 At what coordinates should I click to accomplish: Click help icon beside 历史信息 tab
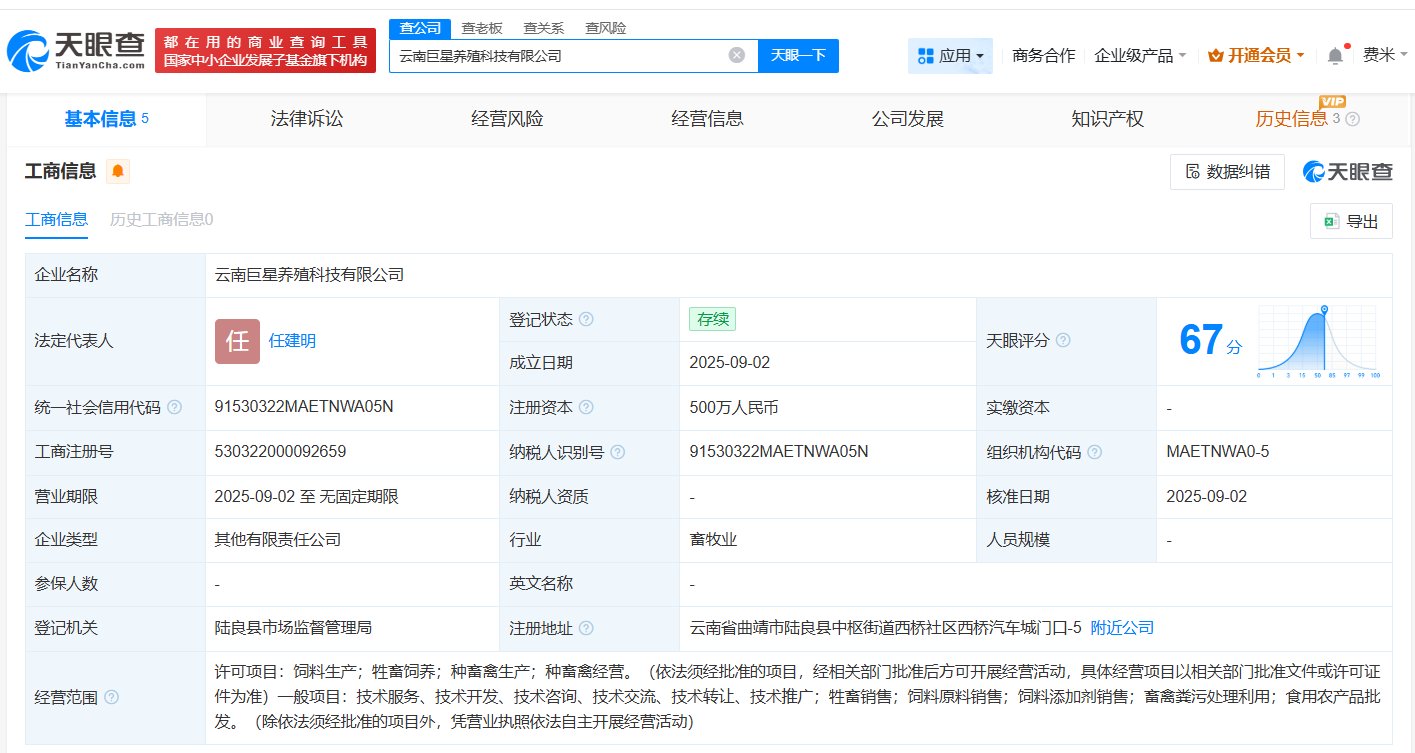1353,119
